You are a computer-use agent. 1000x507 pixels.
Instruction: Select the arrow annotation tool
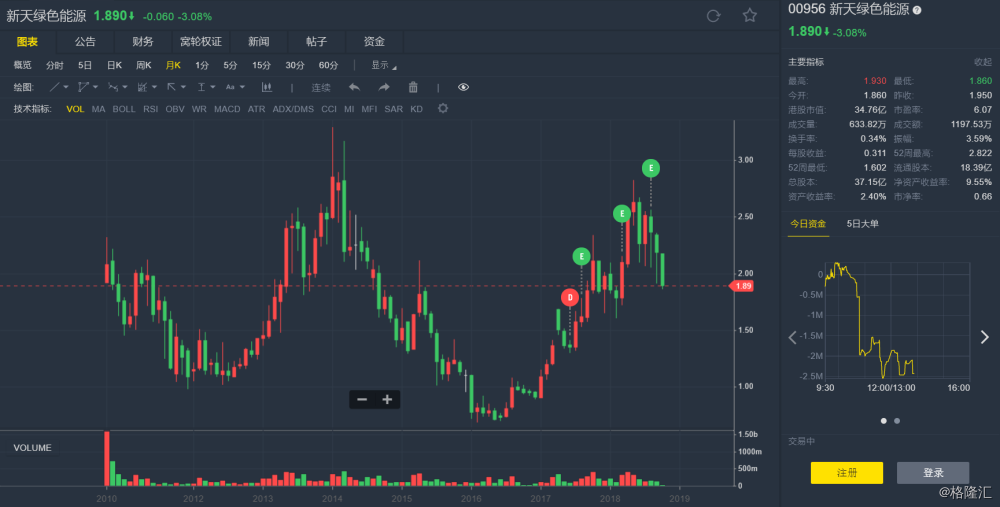pyautogui.click(x=172, y=87)
